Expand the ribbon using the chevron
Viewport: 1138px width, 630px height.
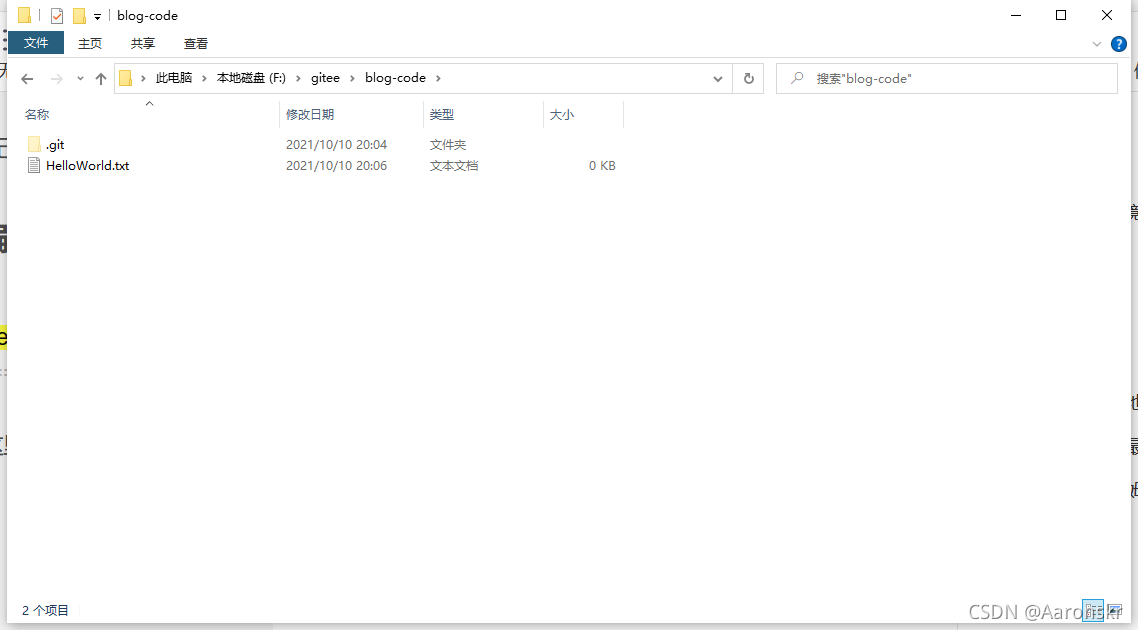click(1097, 44)
